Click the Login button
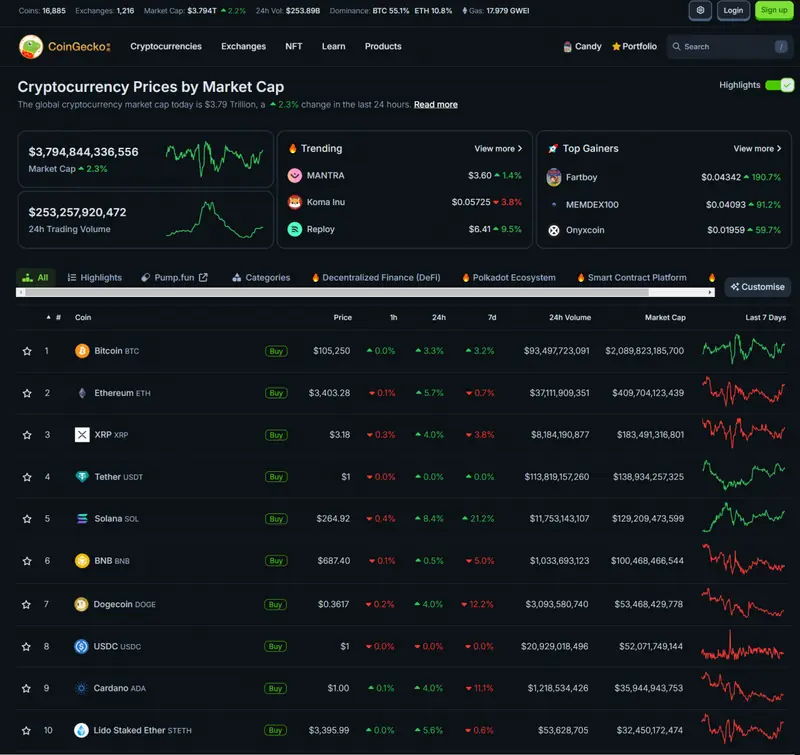 point(733,10)
